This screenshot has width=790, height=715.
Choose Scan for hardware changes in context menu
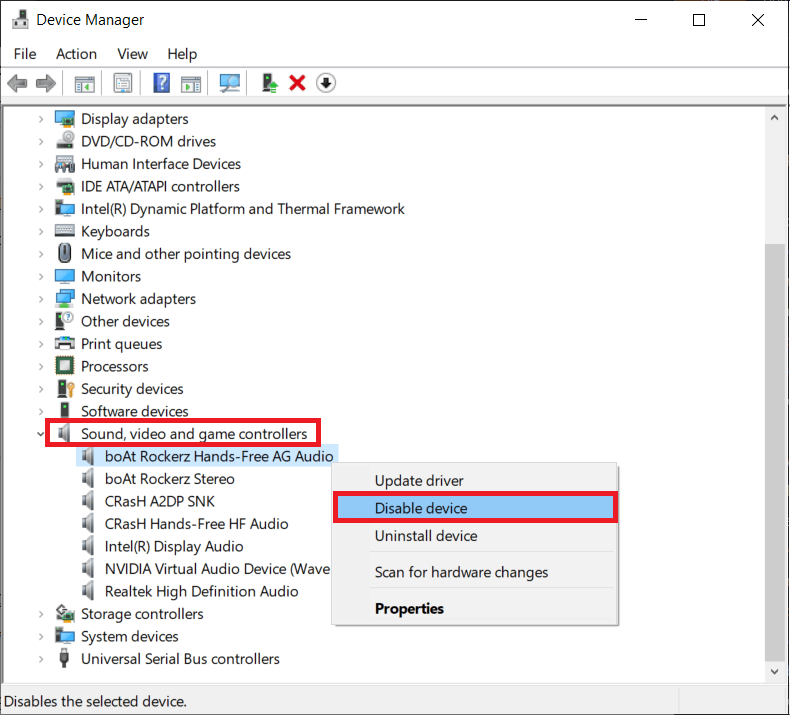click(x=475, y=572)
